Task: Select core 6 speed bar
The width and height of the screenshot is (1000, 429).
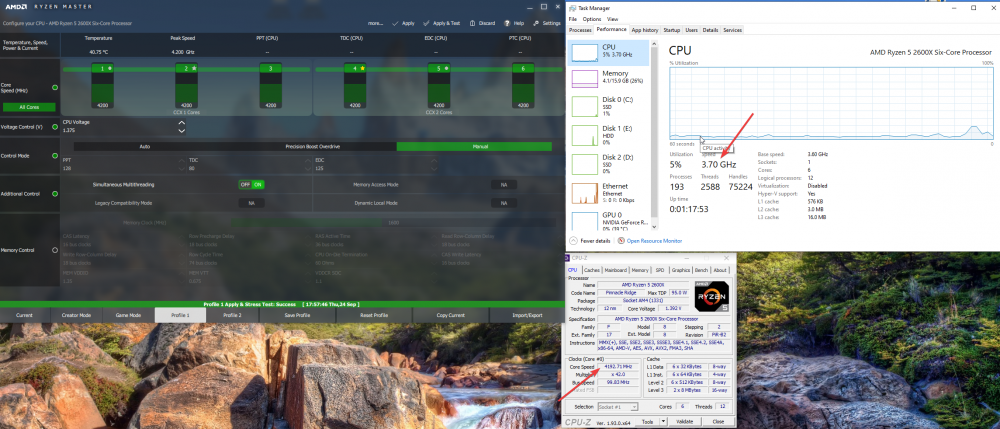Action: 523,86
